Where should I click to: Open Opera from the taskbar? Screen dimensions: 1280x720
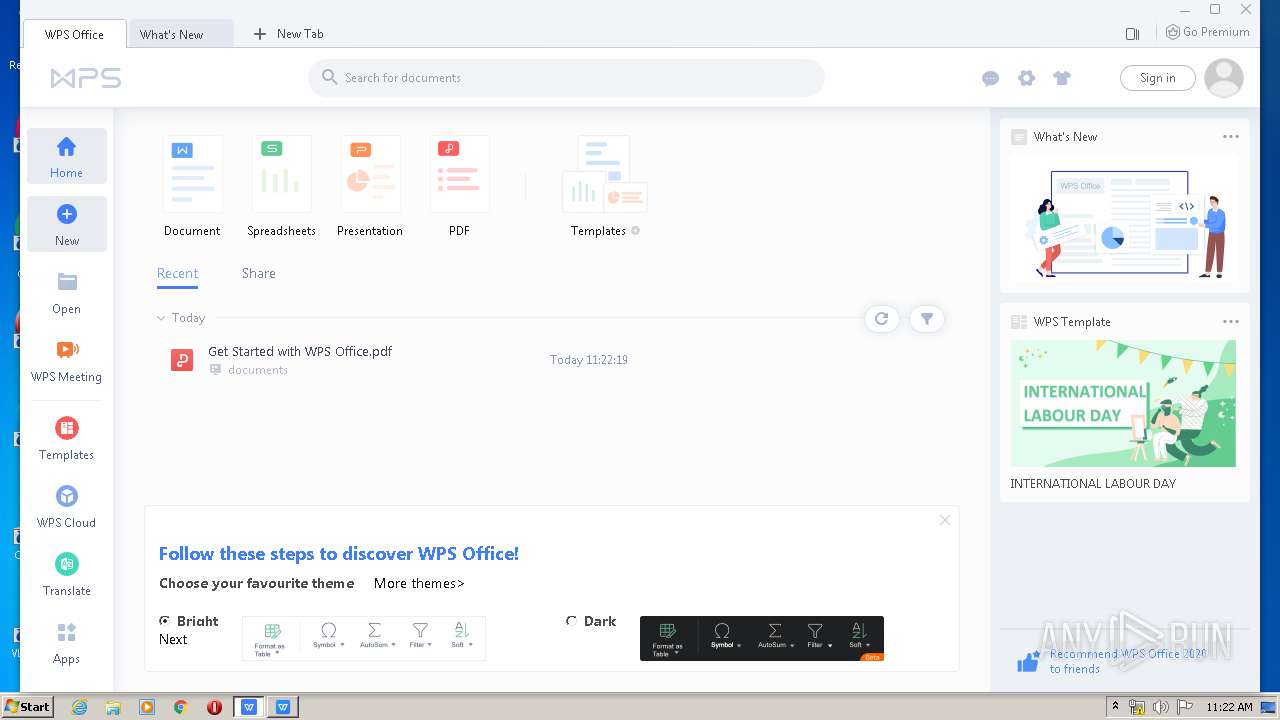click(214, 707)
